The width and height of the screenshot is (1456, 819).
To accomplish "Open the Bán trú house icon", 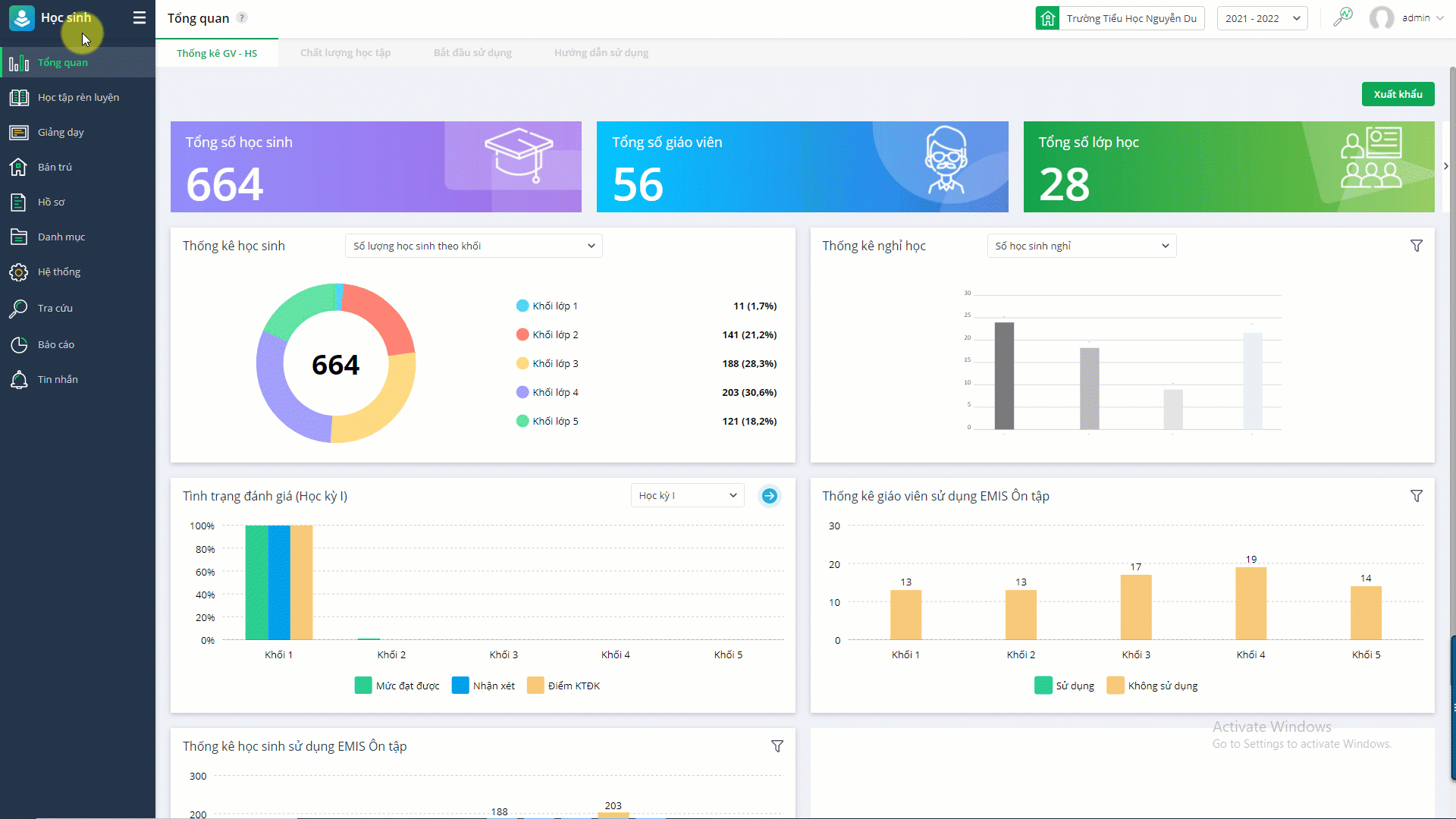I will coord(19,167).
